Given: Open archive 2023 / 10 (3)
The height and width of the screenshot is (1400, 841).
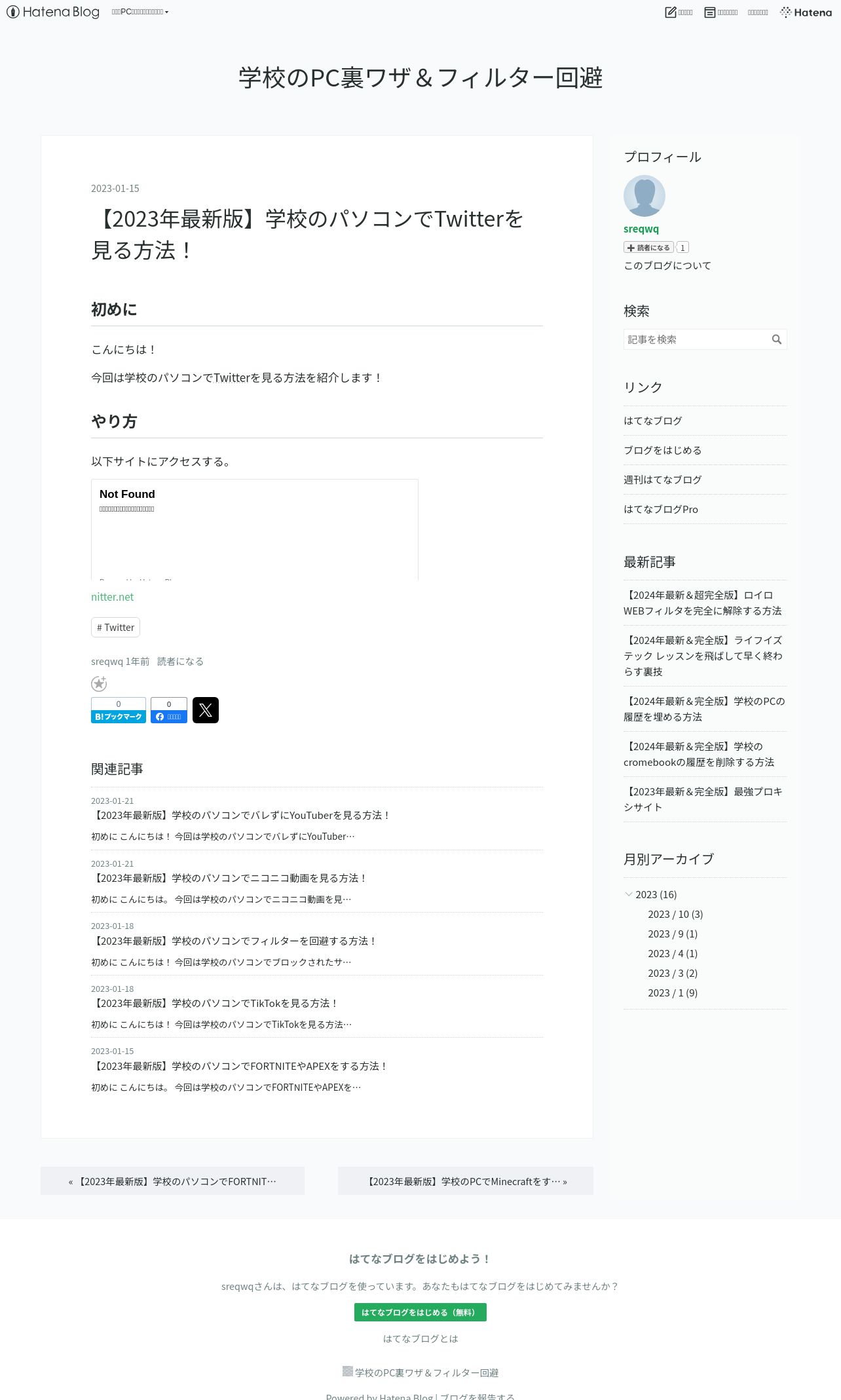Looking at the screenshot, I should click(x=675, y=914).
